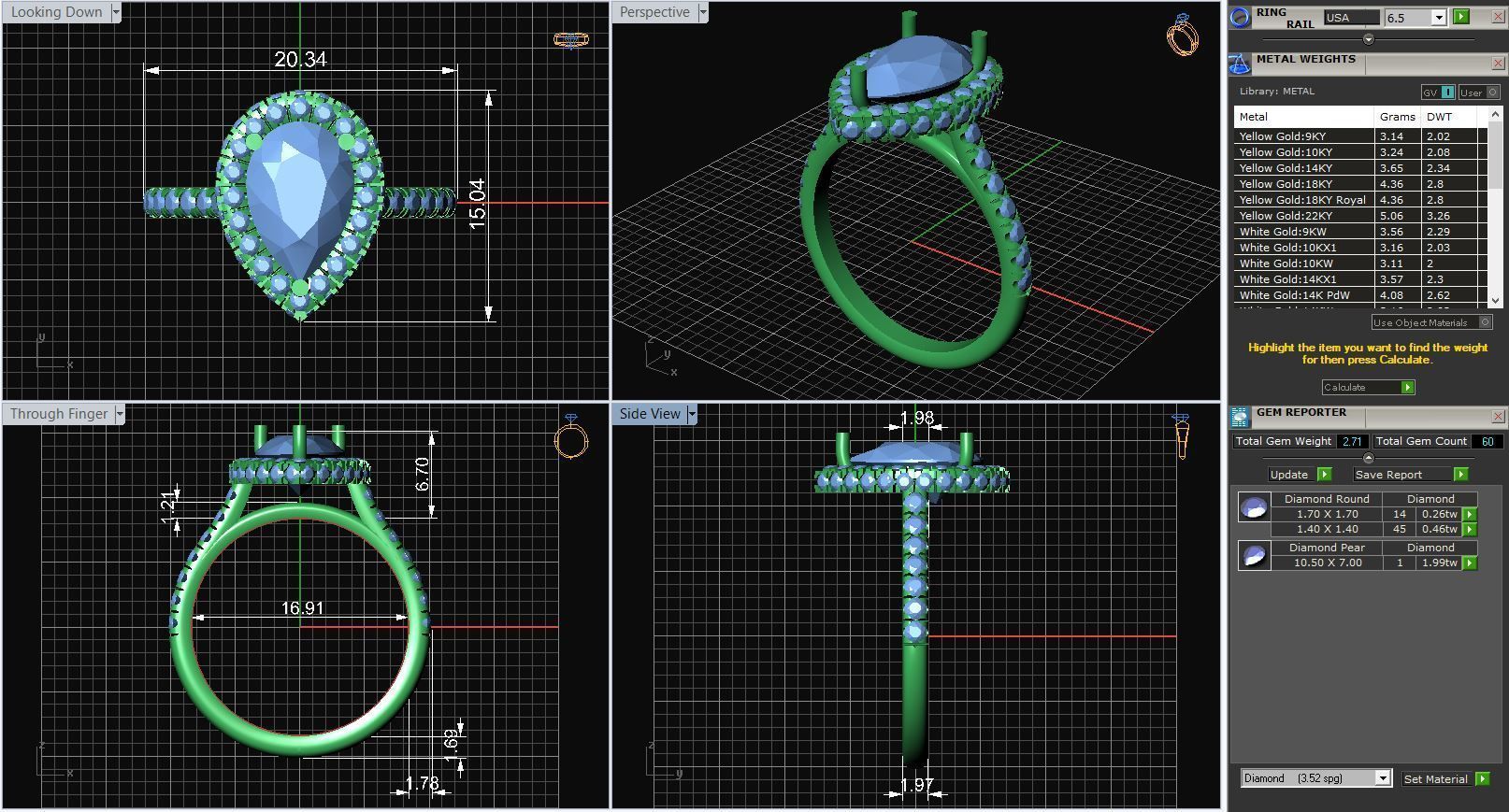Close the Metal Weights panel
Image resolution: width=1509 pixels, height=812 pixels.
pos(1498,64)
